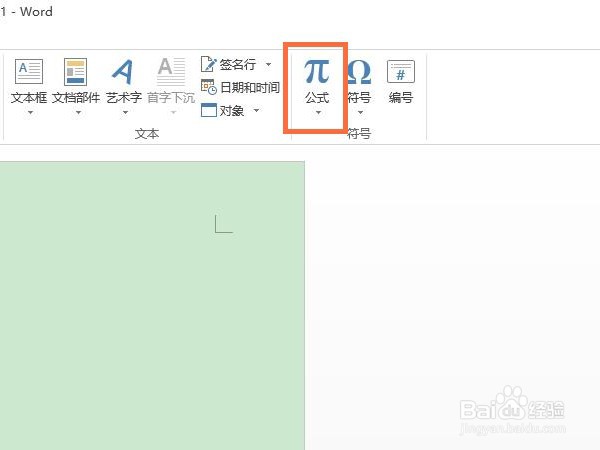Click inside the green document page
The width and height of the screenshot is (600, 450).
pyautogui.click(x=152, y=305)
